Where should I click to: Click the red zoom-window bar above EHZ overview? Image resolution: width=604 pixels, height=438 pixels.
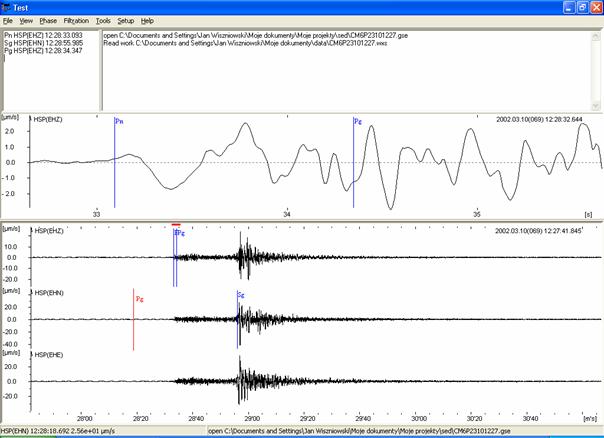(x=176, y=225)
